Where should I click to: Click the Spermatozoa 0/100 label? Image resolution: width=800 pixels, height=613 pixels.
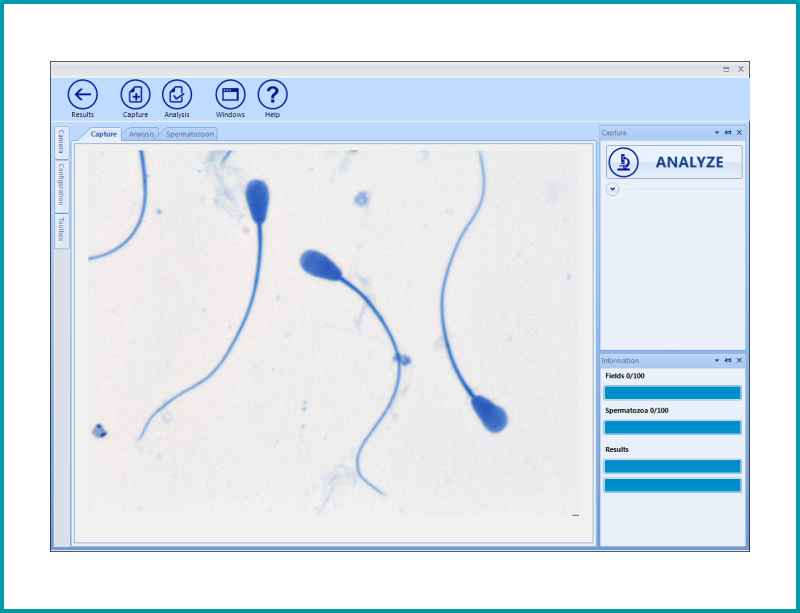click(x=637, y=410)
